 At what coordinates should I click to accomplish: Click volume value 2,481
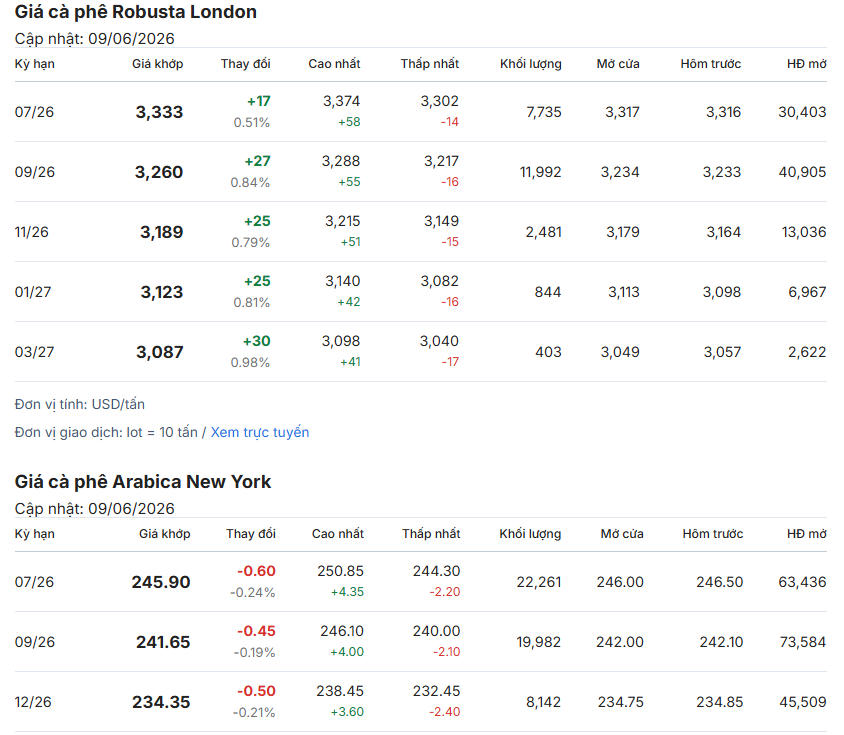coord(544,232)
